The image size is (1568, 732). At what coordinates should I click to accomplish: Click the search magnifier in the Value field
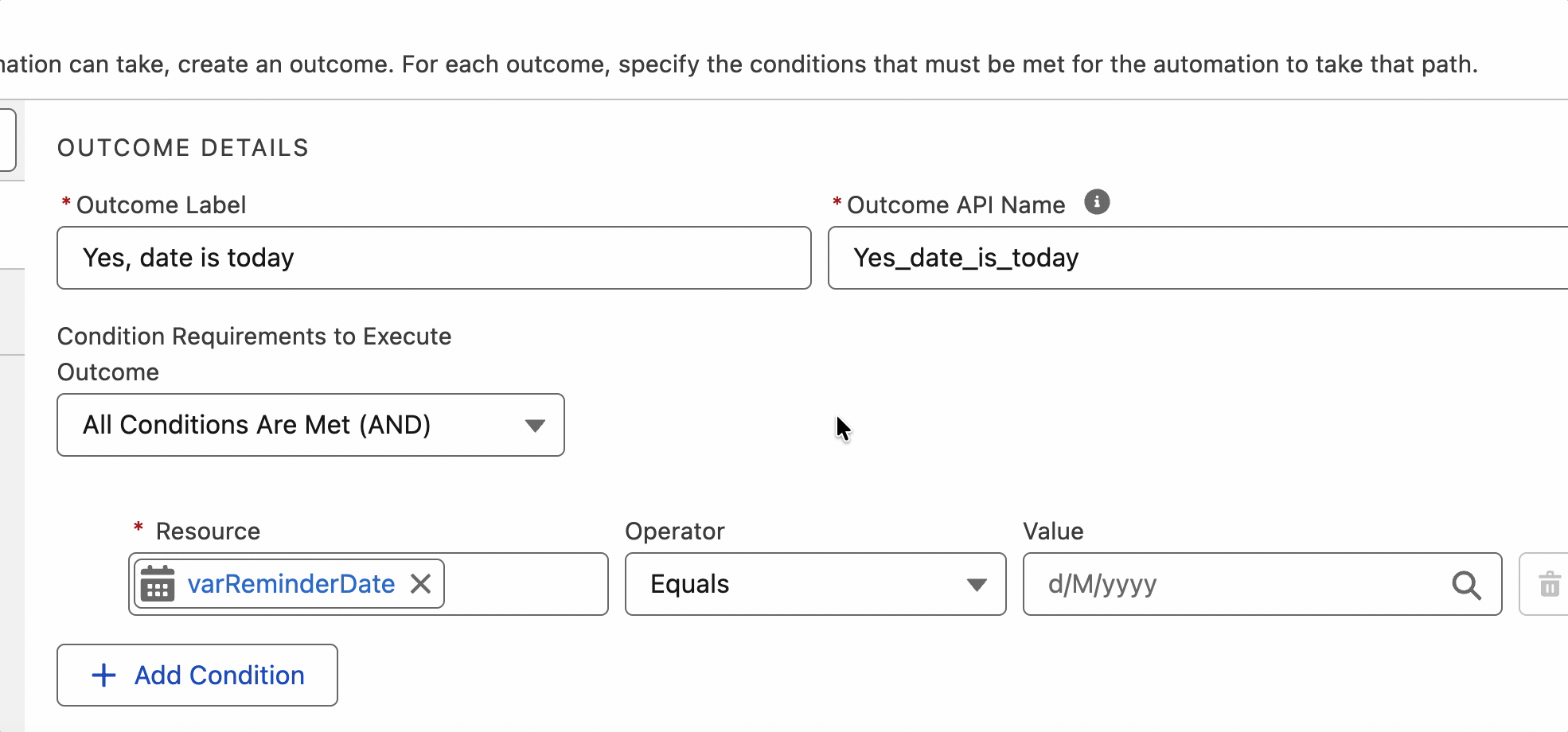click(1466, 585)
